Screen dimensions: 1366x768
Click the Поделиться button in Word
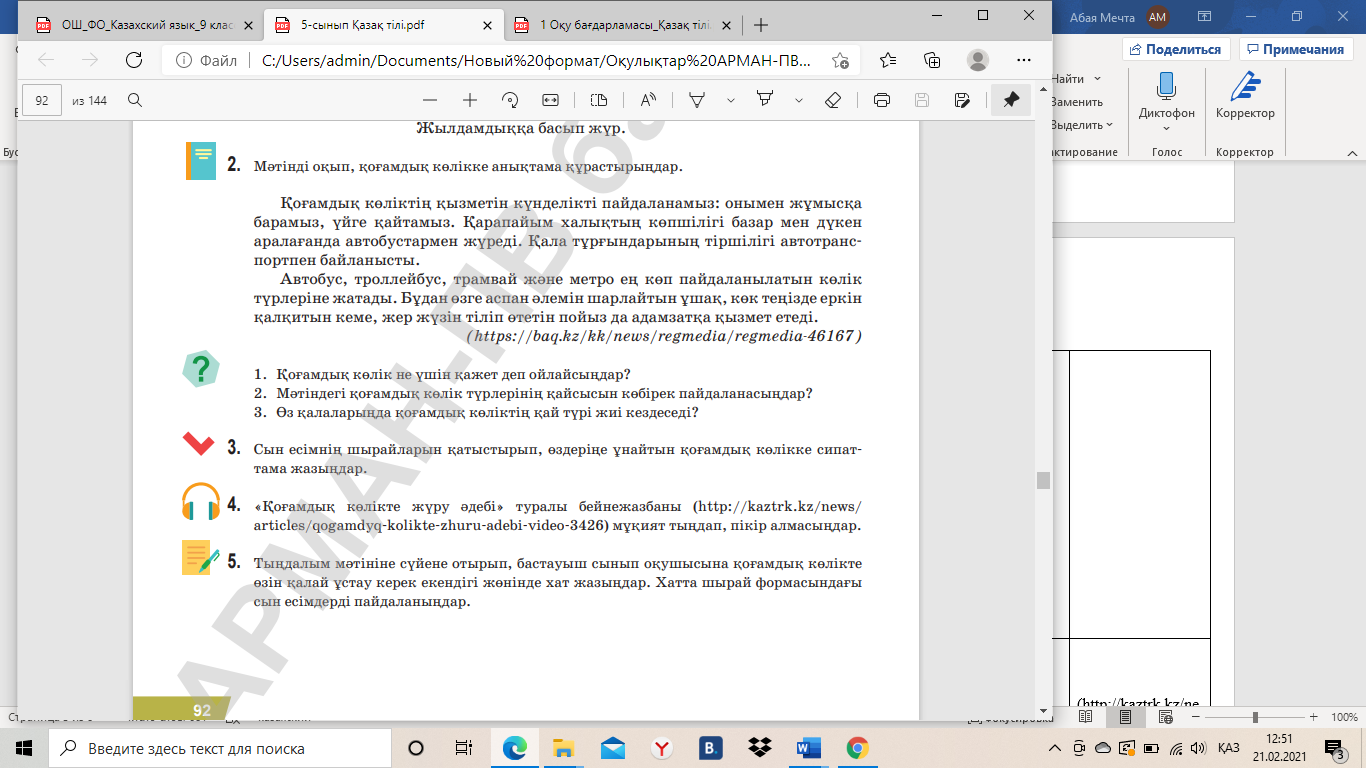pos(1176,49)
